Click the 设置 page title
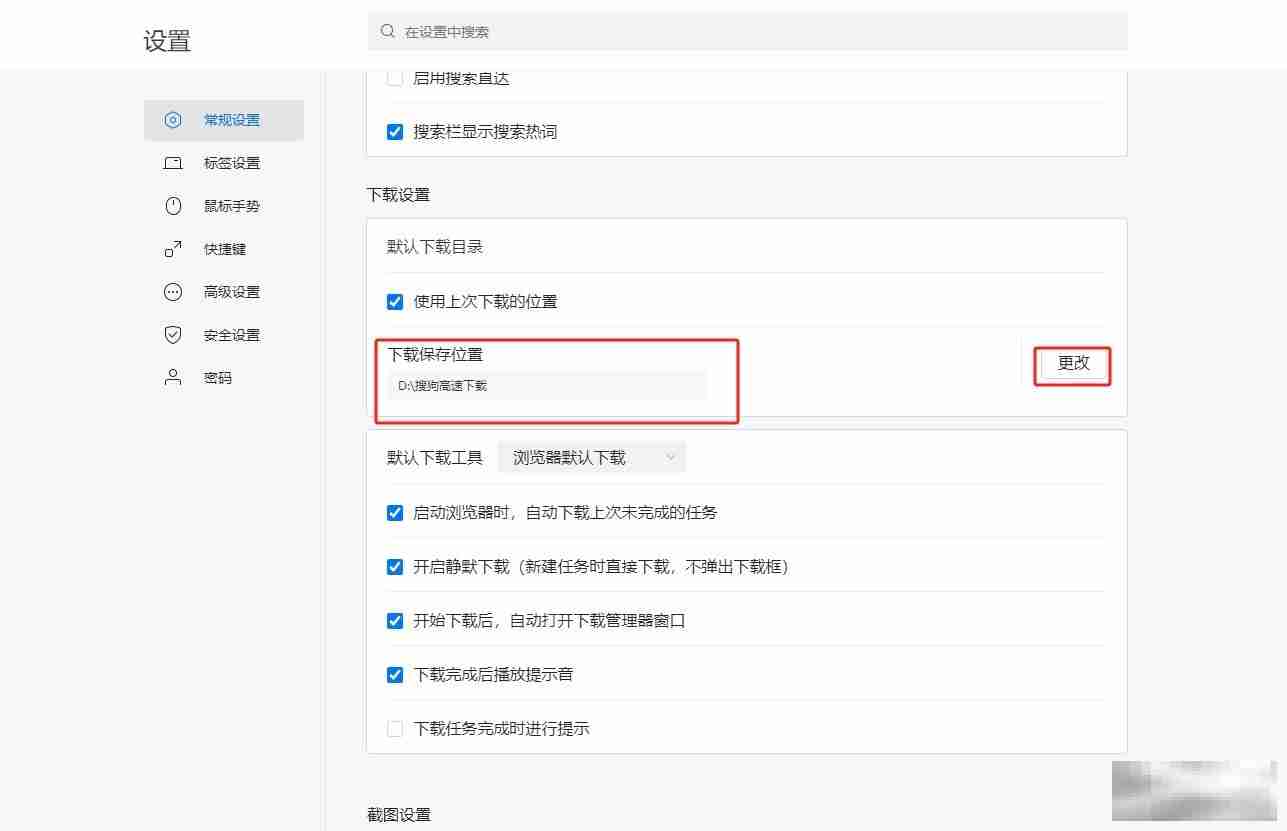The width and height of the screenshot is (1287, 831). coord(167,41)
